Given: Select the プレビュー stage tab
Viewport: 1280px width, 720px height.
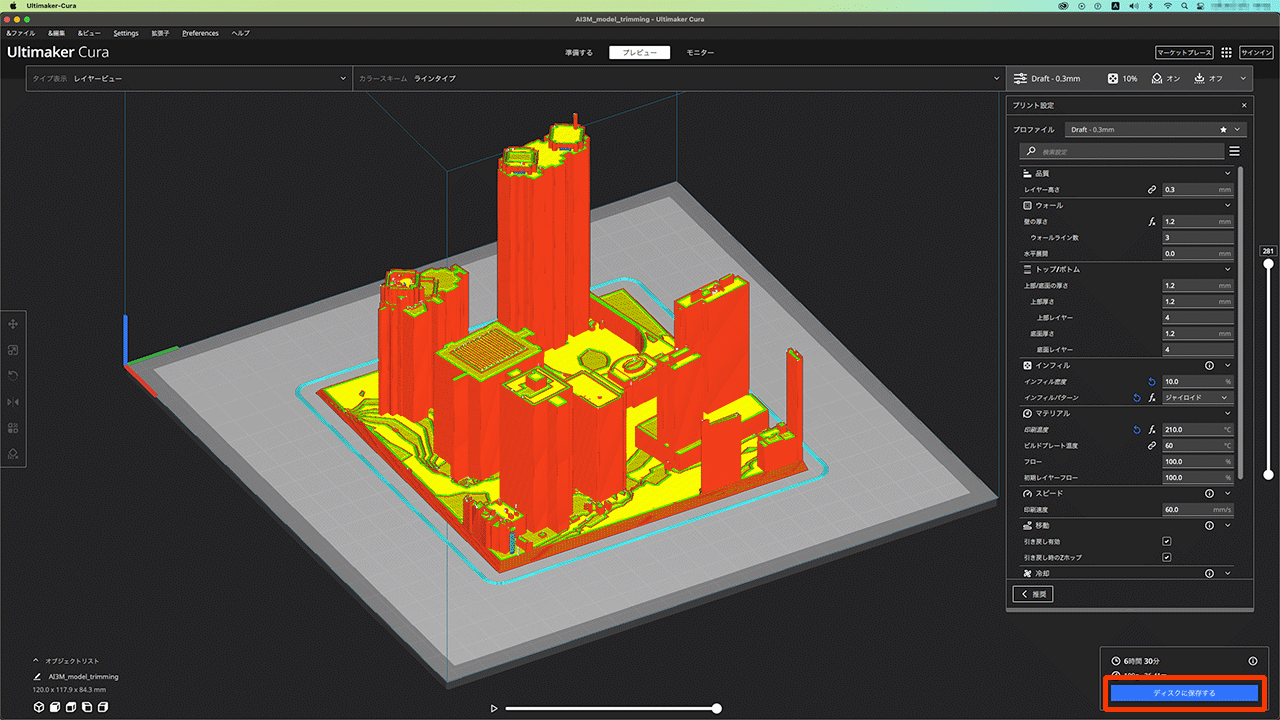Looking at the screenshot, I should 640,52.
